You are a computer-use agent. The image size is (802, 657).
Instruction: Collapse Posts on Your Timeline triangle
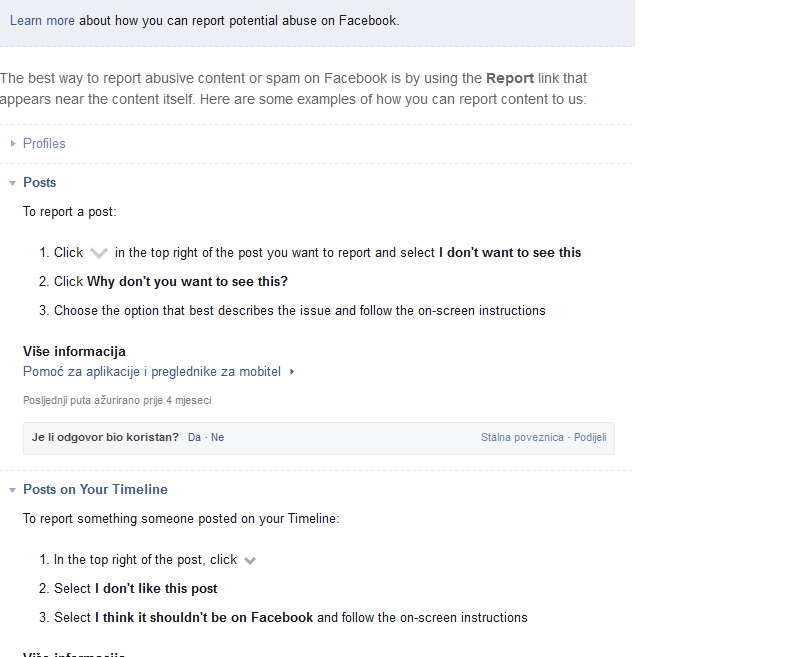click(13, 490)
